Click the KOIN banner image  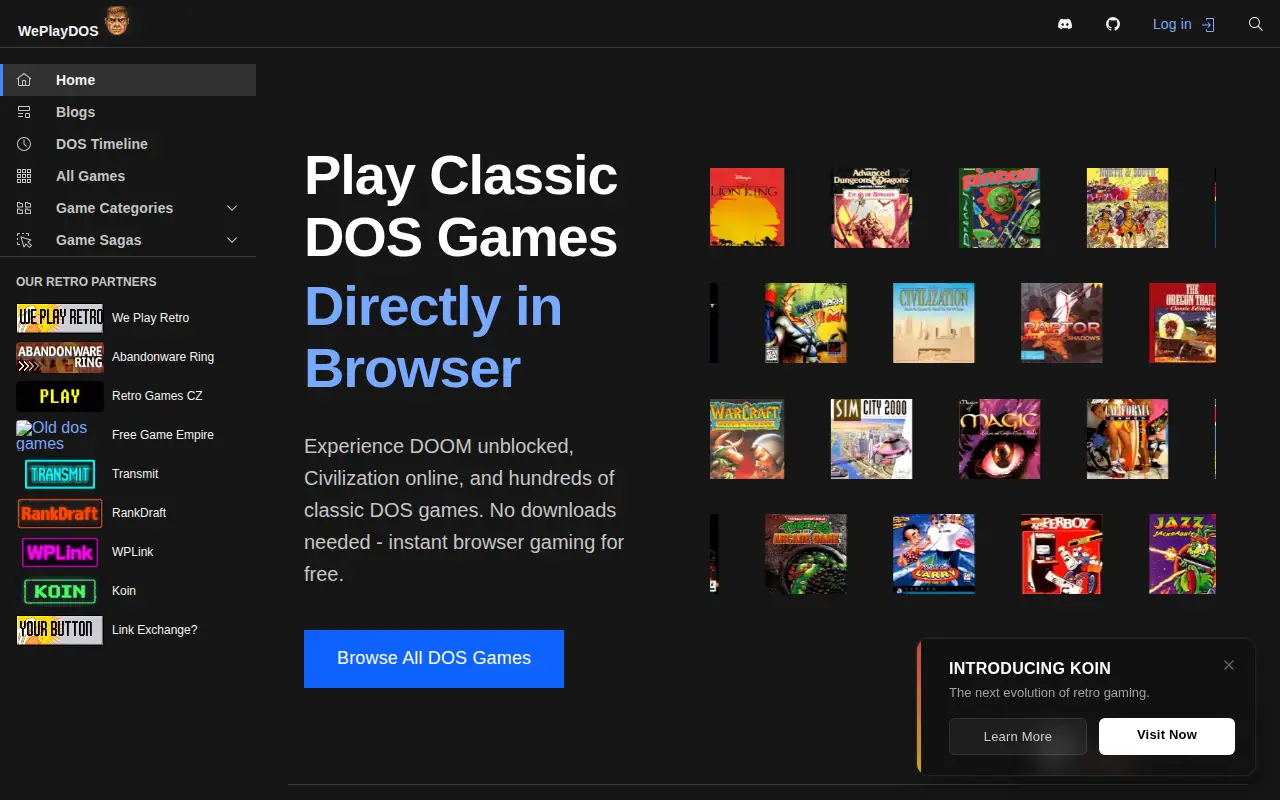[60, 591]
